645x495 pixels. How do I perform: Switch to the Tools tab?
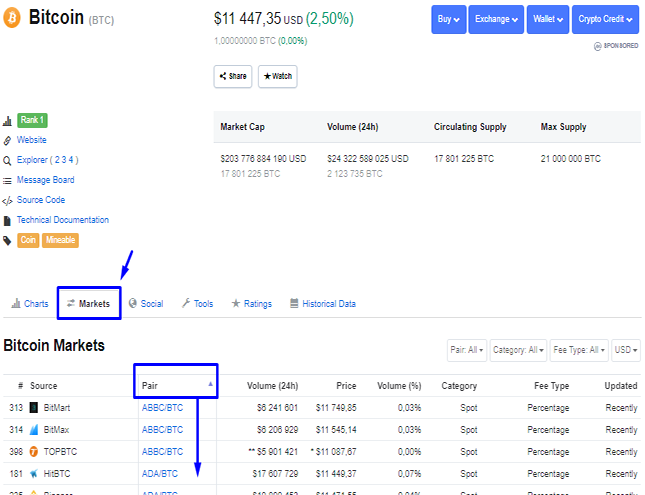click(197, 304)
